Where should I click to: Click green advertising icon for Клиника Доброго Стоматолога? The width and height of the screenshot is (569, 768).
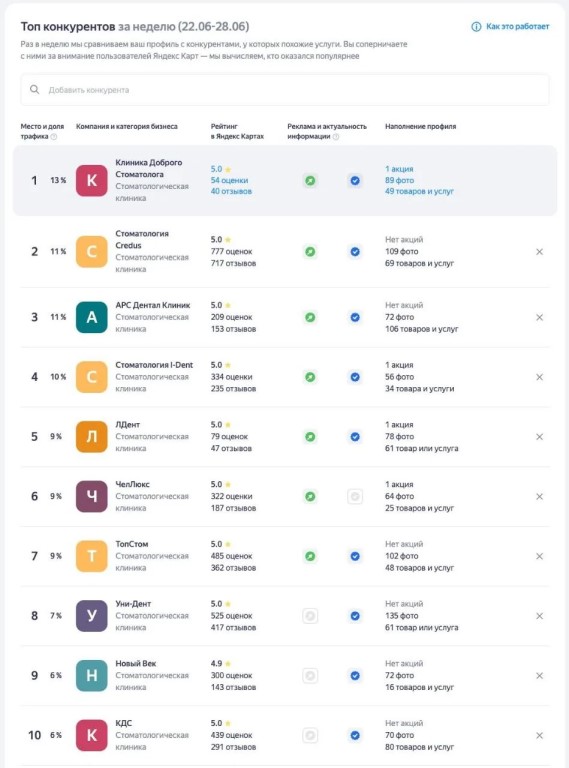tap(310, 181)
